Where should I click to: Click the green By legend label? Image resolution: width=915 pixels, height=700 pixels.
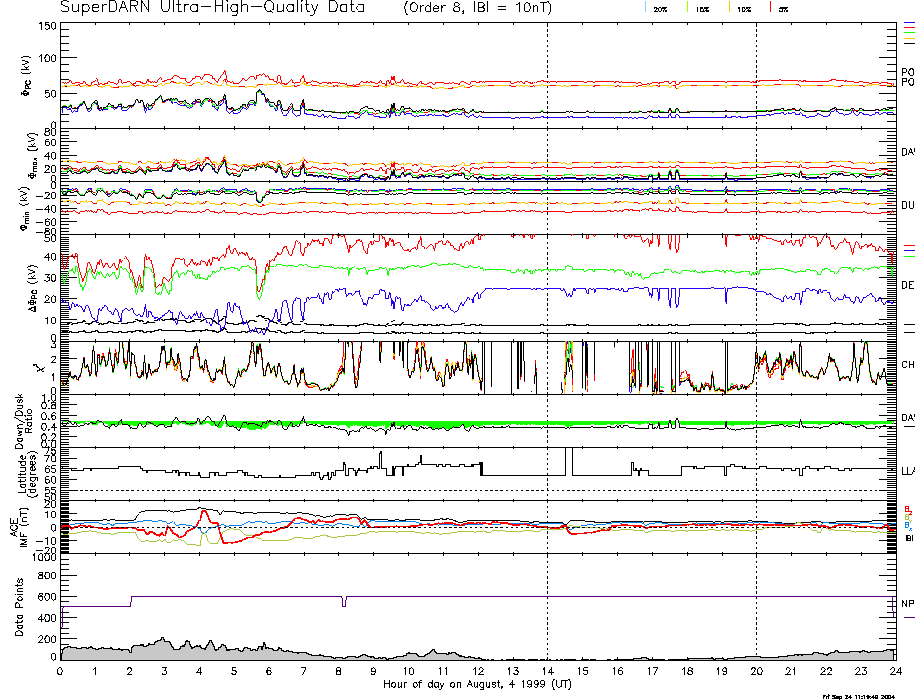[x=906, y=517]
